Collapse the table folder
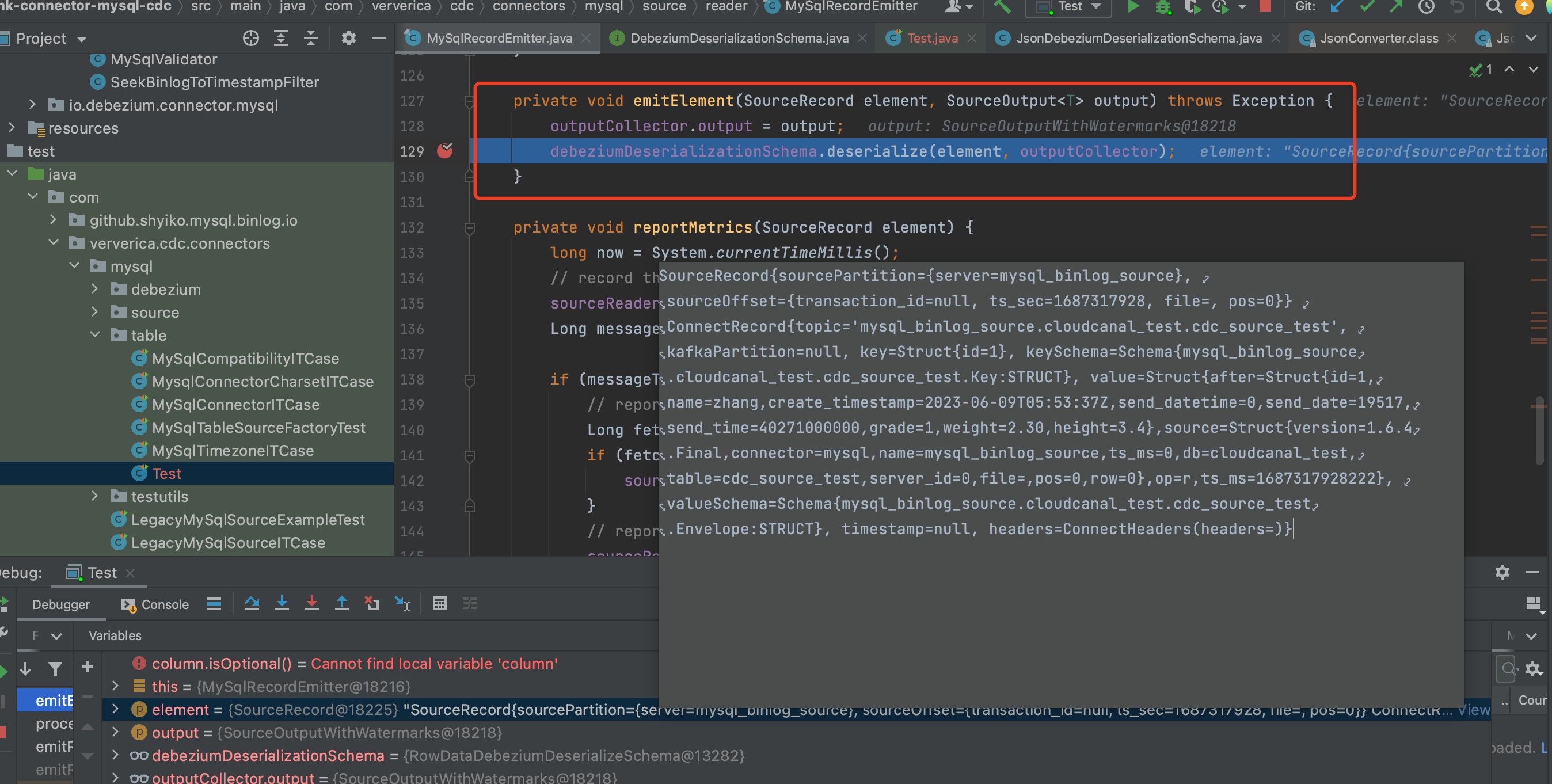 click(x=94, y=335)
